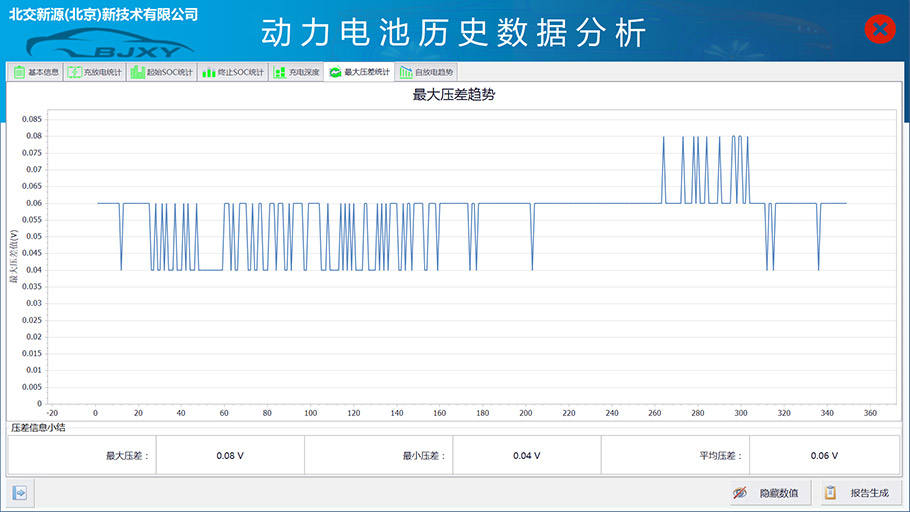This screenshot has height=512, width=910.
Task: Click the blue arrow icon at bottom left
Action: [20, 492]
